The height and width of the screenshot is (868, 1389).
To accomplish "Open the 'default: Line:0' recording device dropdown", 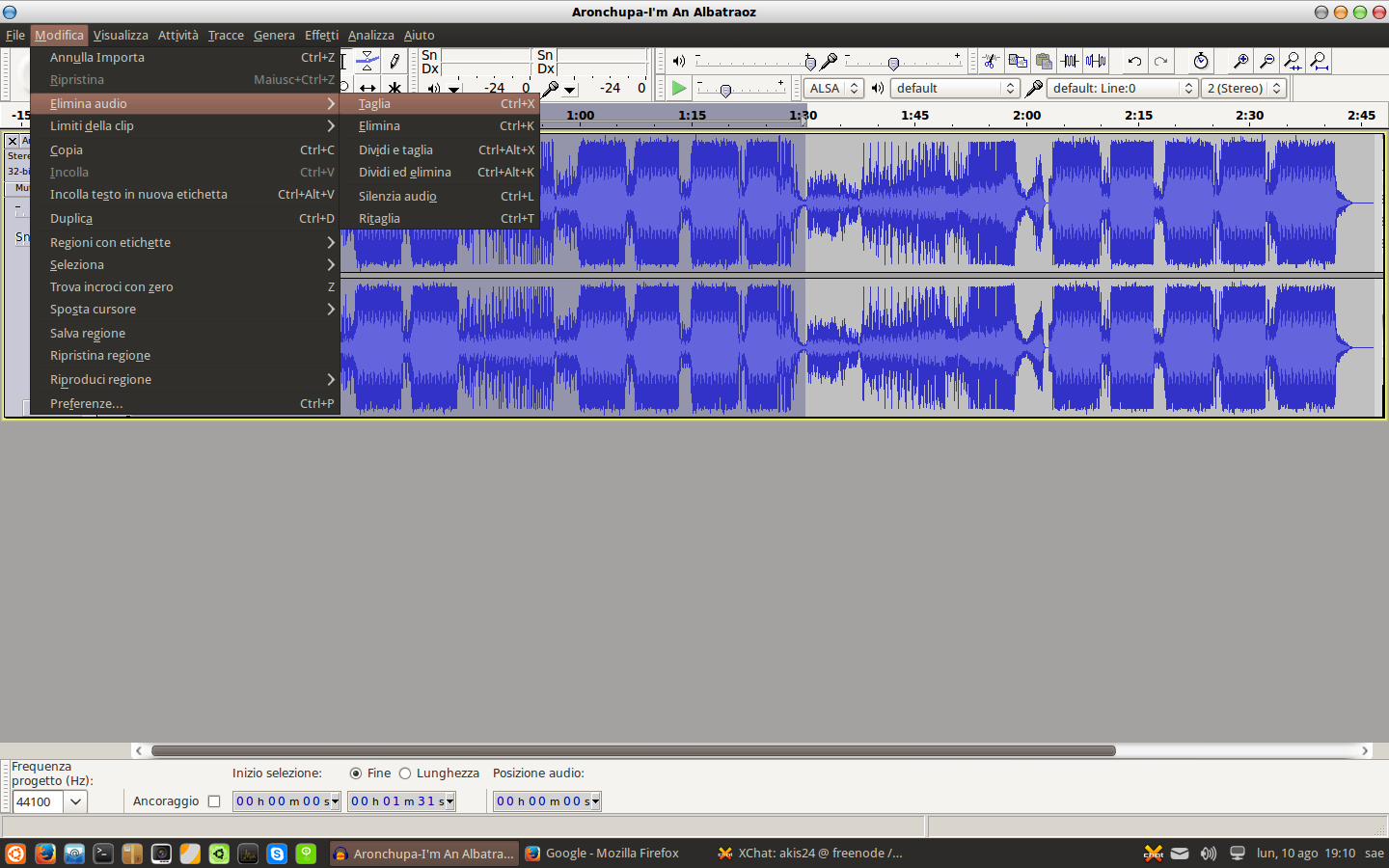I will click(x=1123, y=88).
